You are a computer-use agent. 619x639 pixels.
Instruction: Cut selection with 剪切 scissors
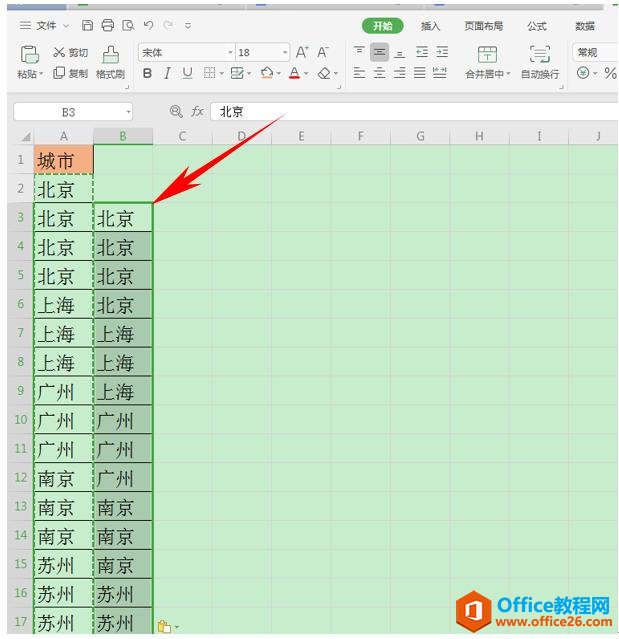point(70,52)
